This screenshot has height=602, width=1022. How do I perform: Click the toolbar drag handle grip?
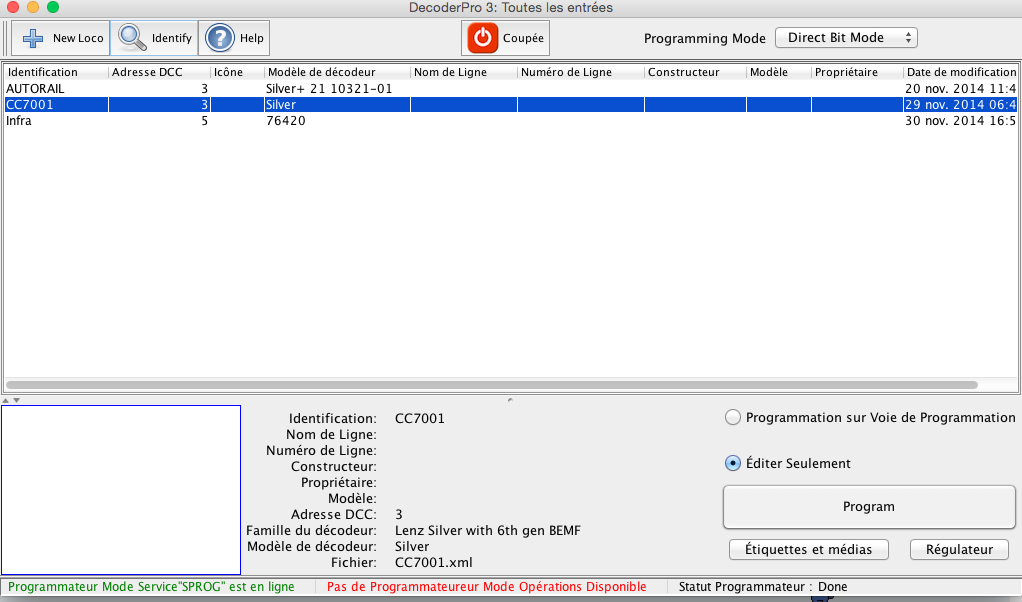[7, 38]
